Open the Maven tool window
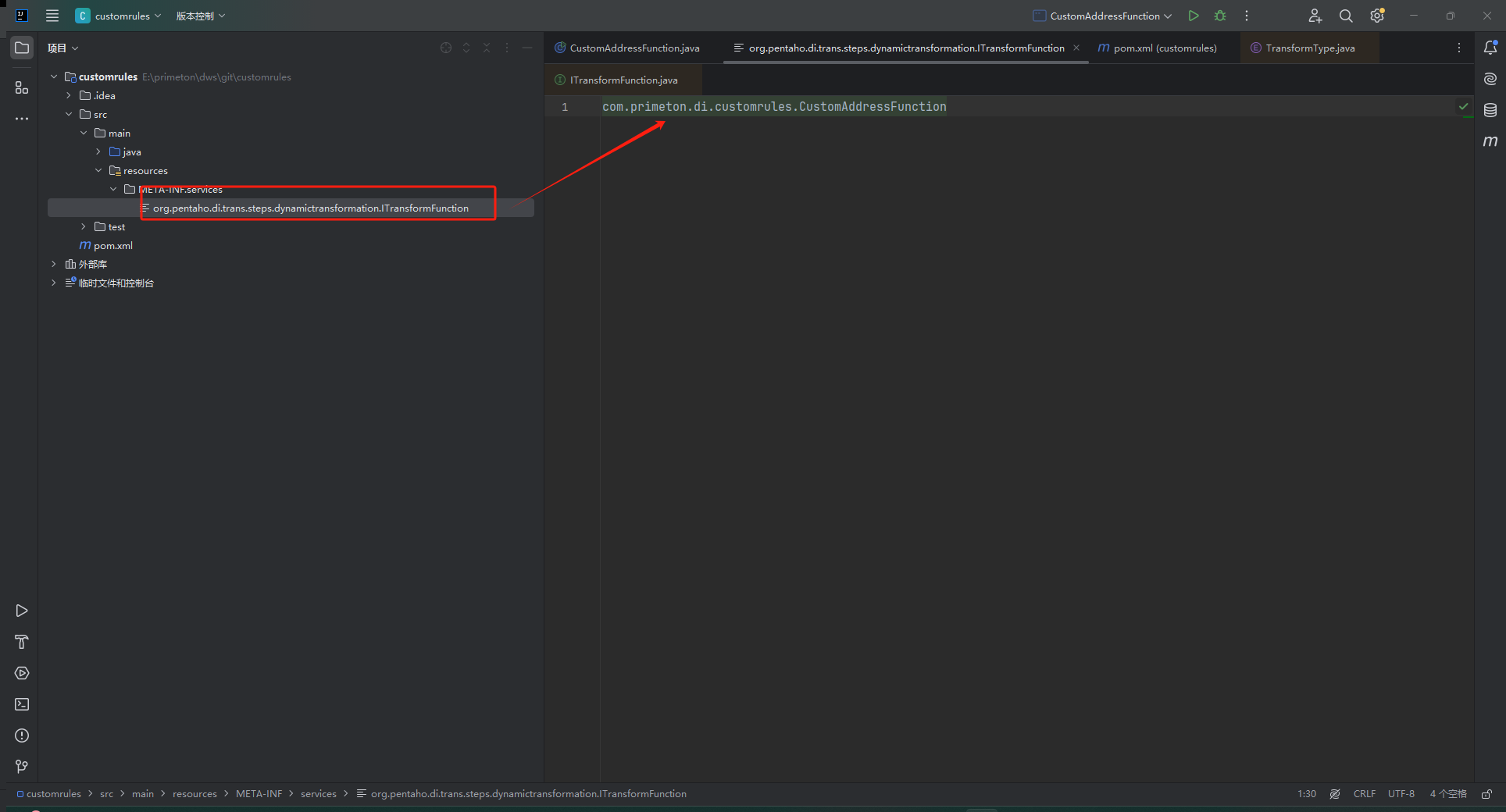1506x812 pixels. click(x=1490, y=141)
